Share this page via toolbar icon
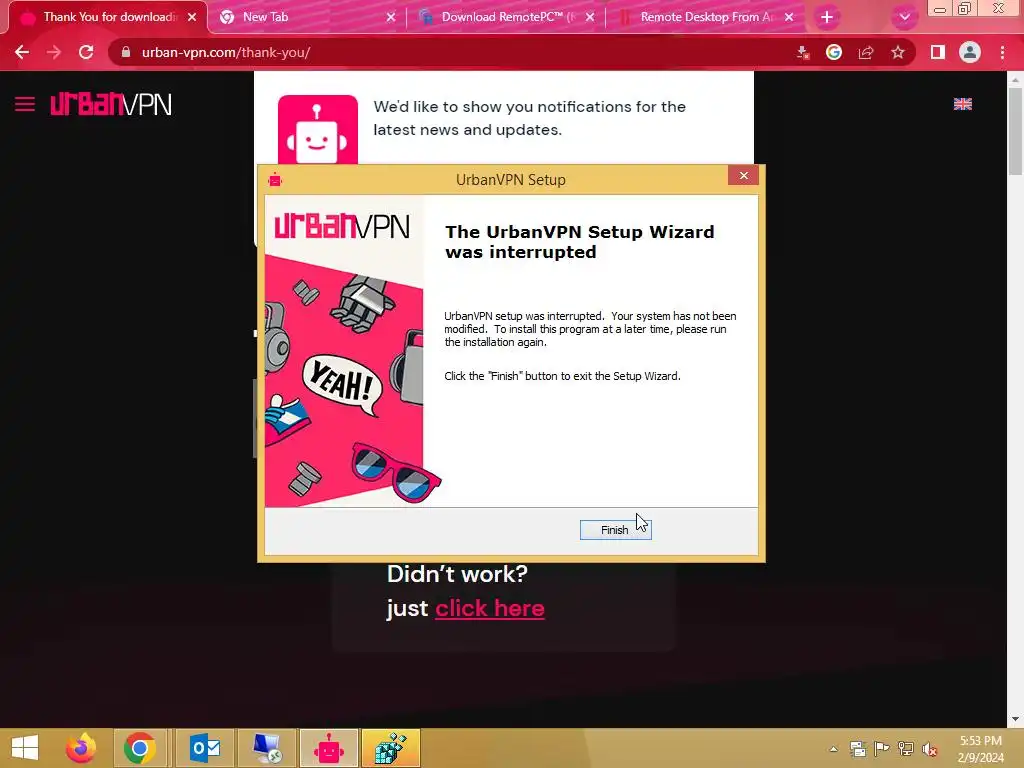This screenshot has width=1024, height=768. (866, 52)
